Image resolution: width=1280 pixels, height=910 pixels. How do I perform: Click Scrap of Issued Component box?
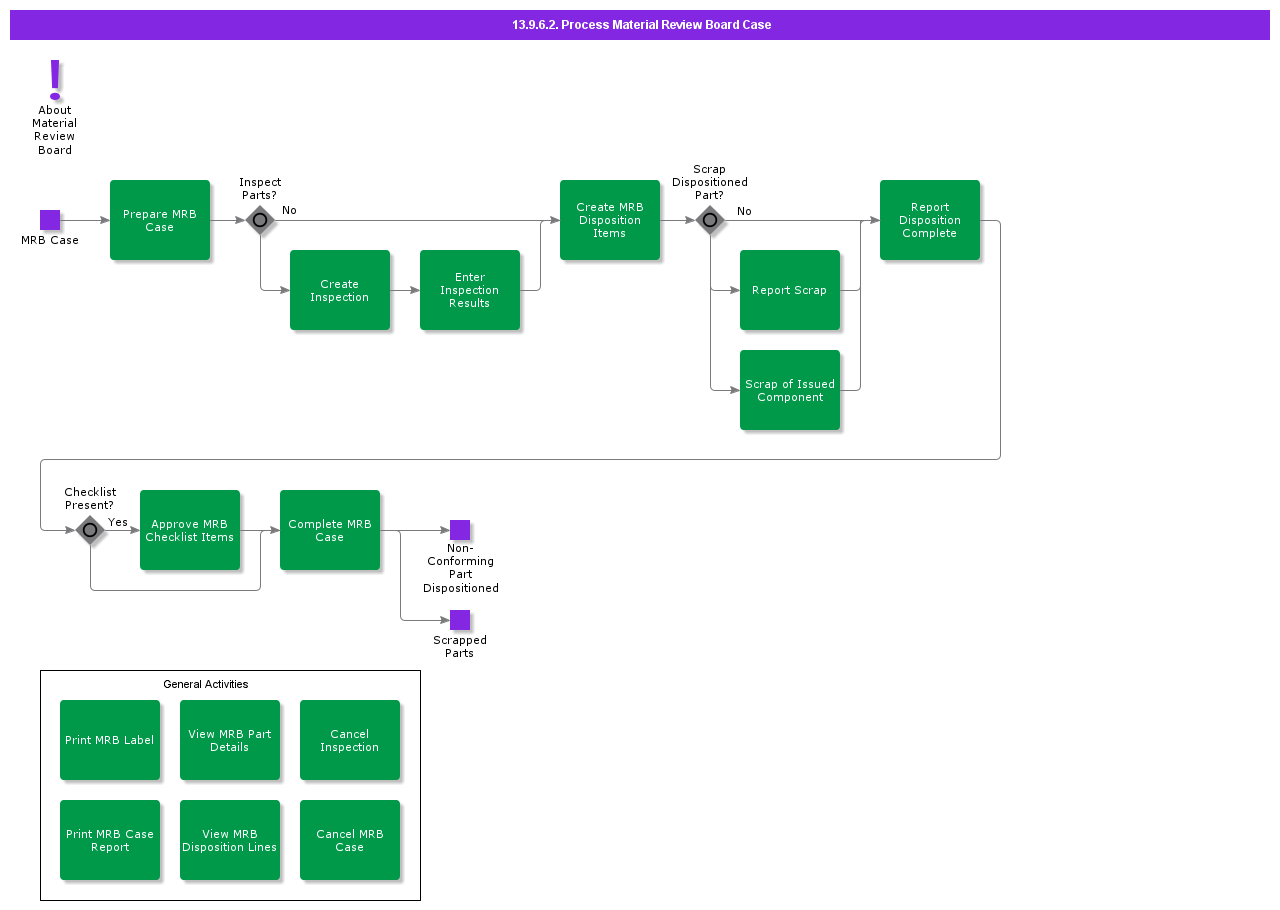(x=790, y=390)
